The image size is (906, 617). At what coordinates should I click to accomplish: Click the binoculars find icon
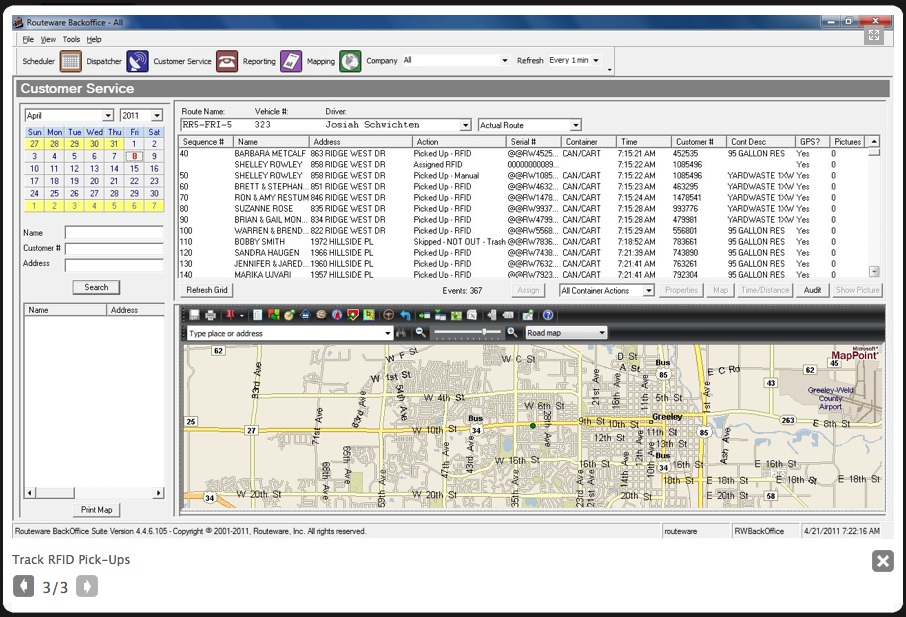(x=400, y=333)
